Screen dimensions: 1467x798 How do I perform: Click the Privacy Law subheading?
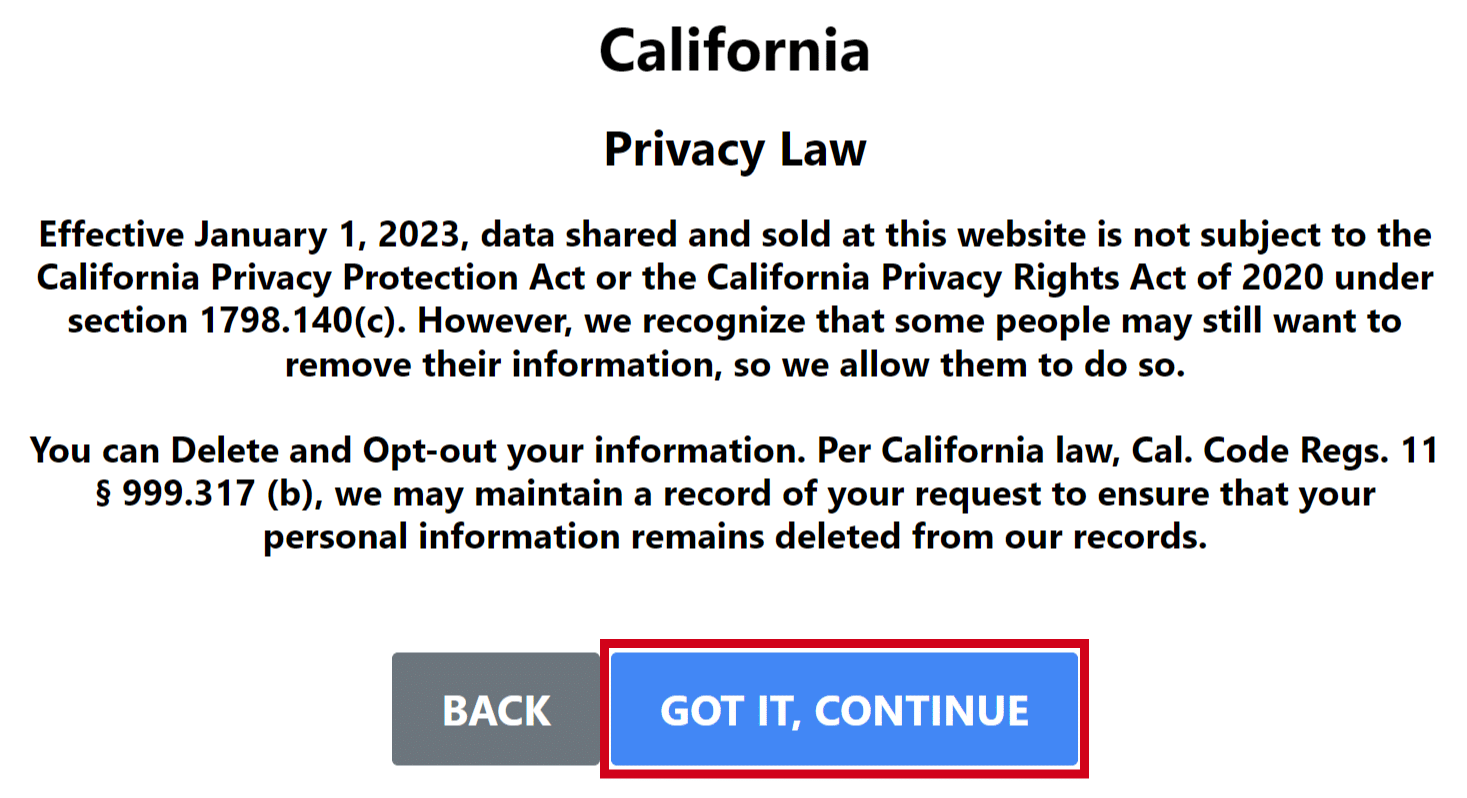[x=734, y=149]
